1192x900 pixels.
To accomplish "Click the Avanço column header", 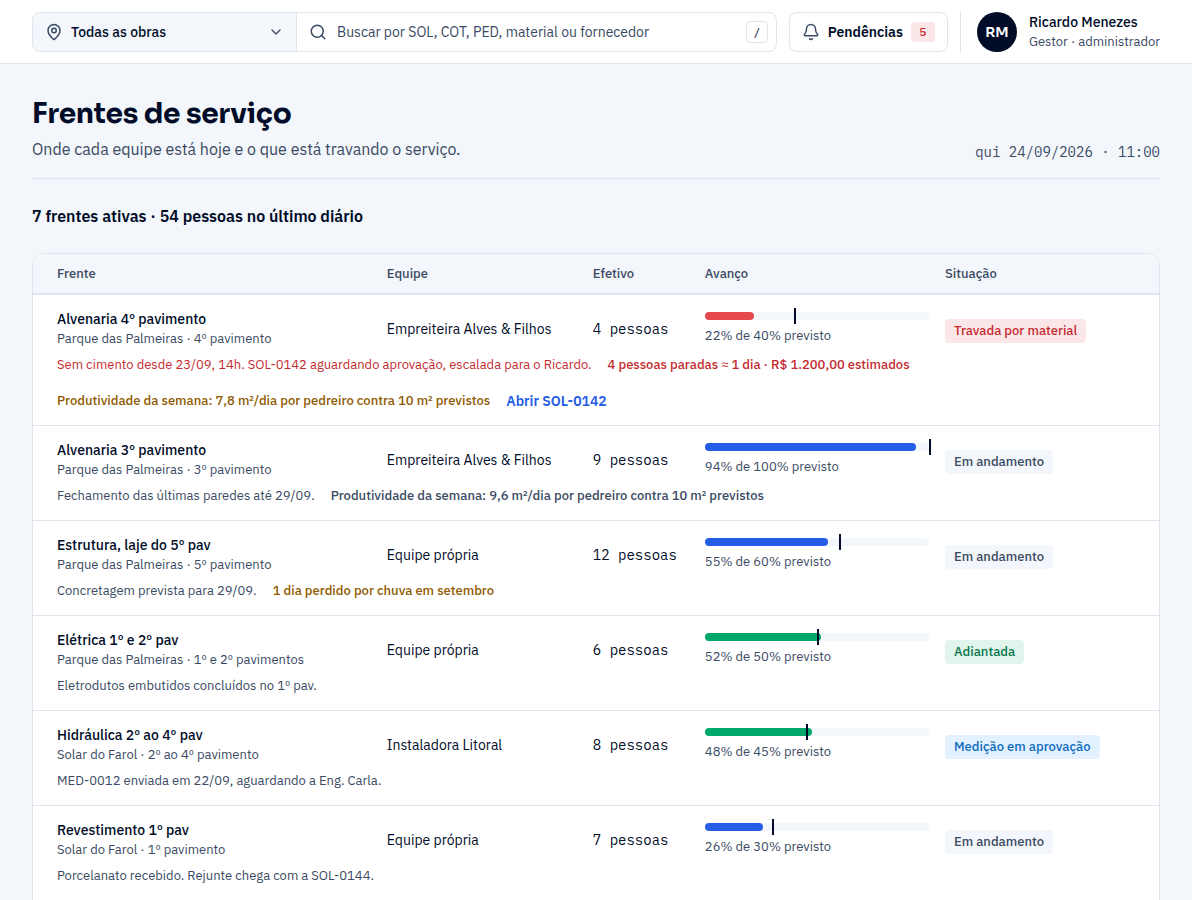I will 726,274.
